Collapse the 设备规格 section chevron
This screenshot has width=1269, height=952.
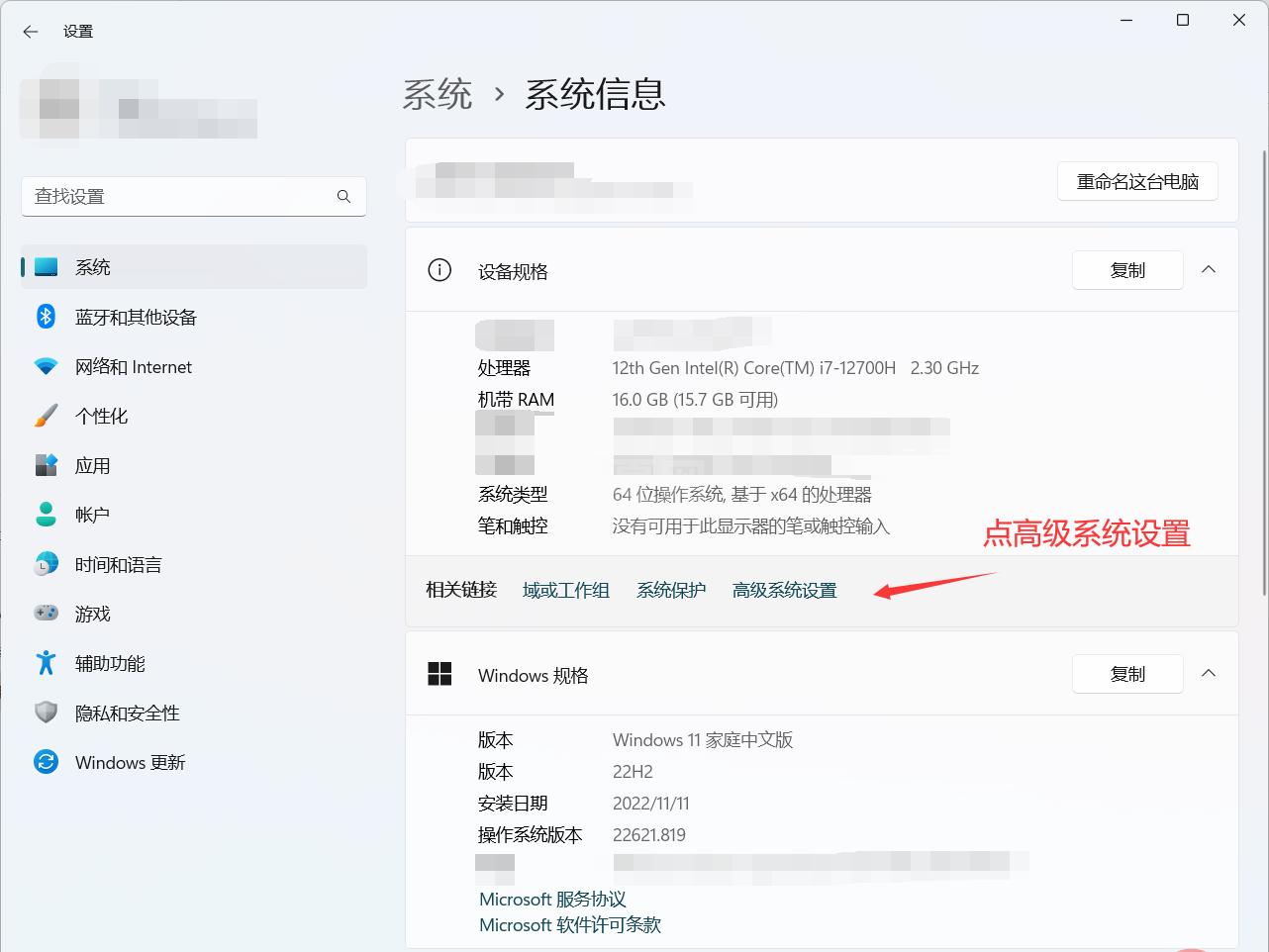point(1209,269)
